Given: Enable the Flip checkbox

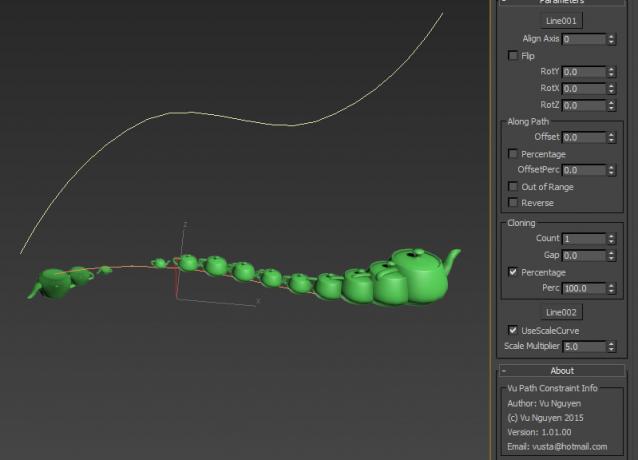Looking at the screenshot, I should coord(514,56).
